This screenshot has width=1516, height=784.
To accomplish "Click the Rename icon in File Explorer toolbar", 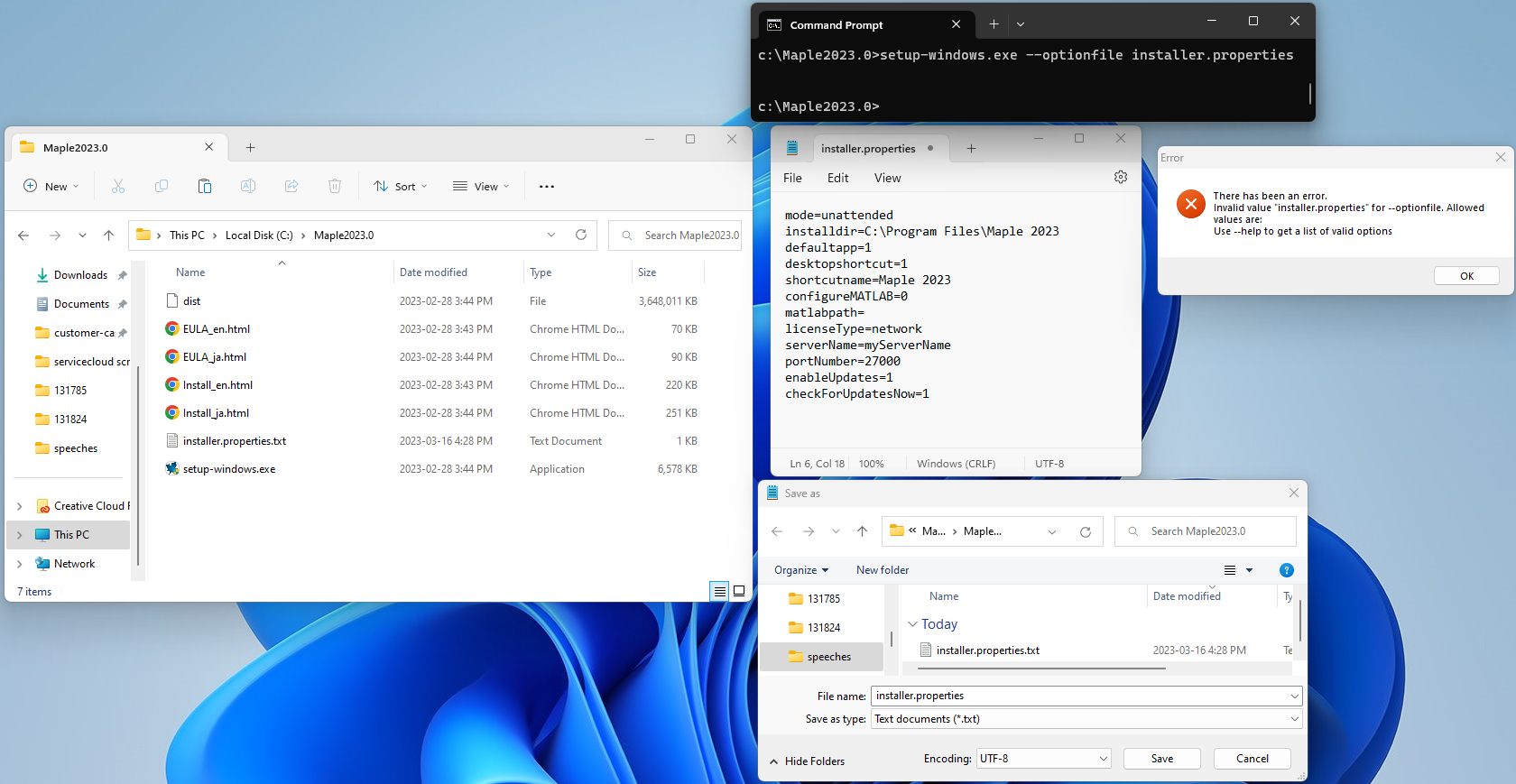I will [x=248, y=186].
